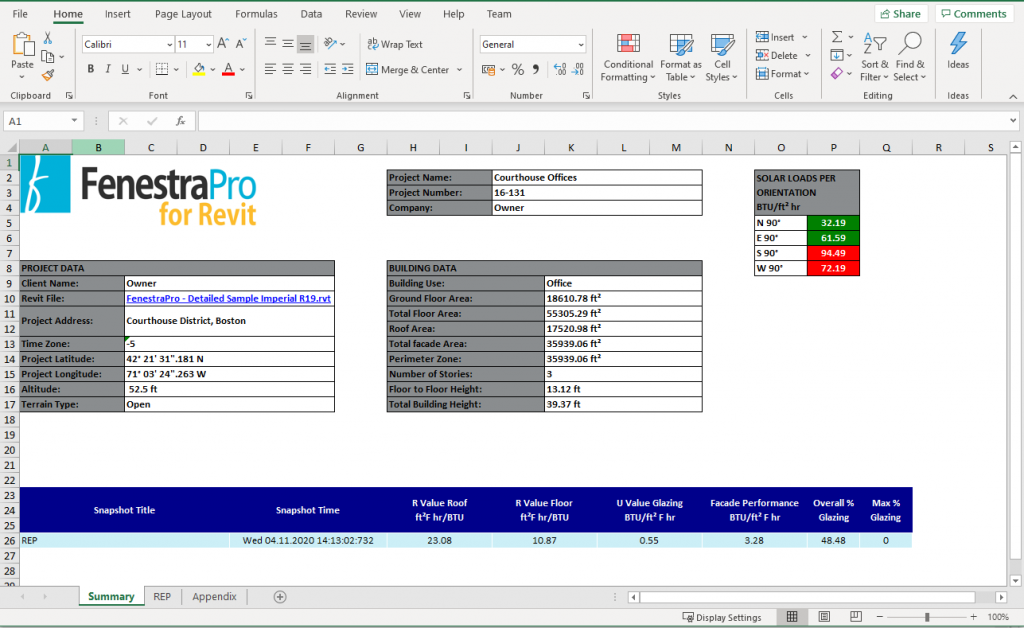Image resolution: width=1024 pixels, height=628 pixels.
Task: Open the Page Layout tab
Action: (184, 14)
